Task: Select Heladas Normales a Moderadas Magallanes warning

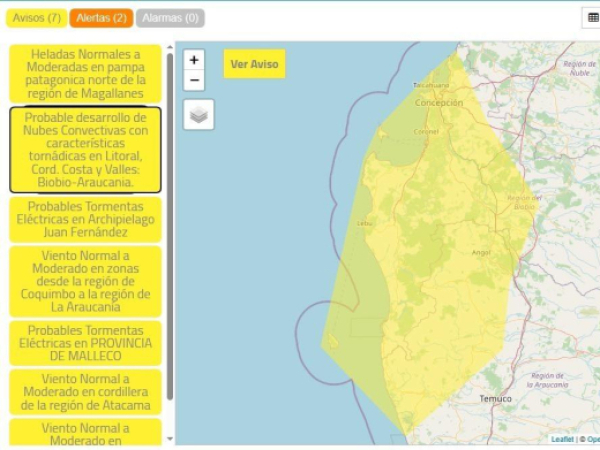Action: click(85, 73)
